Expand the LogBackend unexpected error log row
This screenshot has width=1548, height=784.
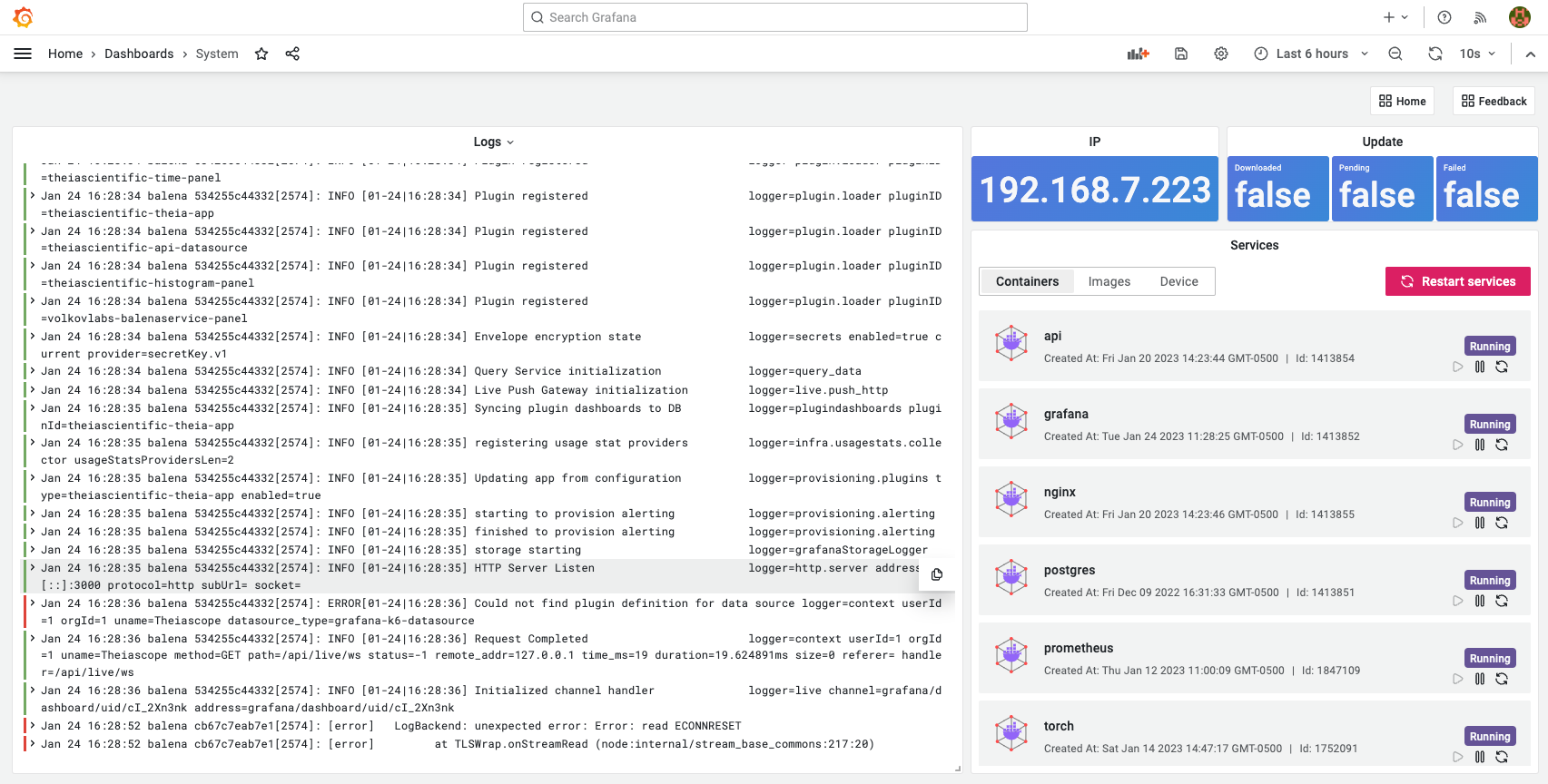[x=33, y=726]
